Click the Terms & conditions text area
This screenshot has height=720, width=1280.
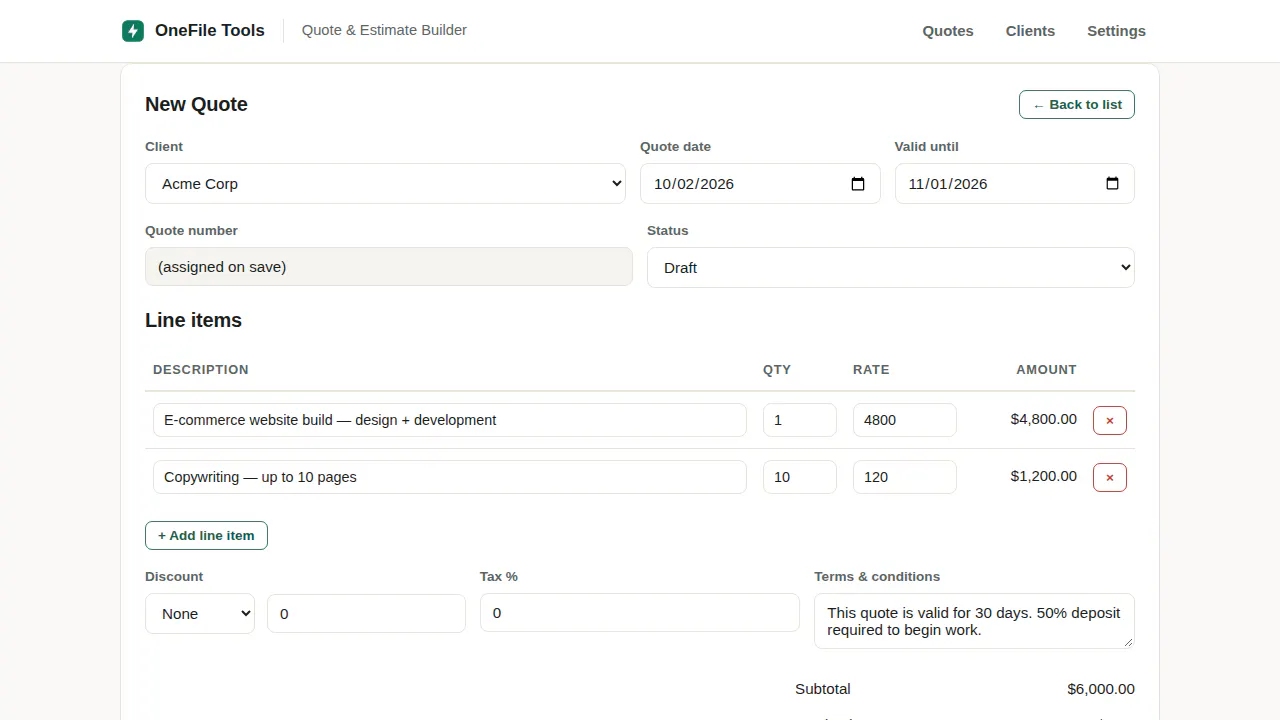(974, 621)
